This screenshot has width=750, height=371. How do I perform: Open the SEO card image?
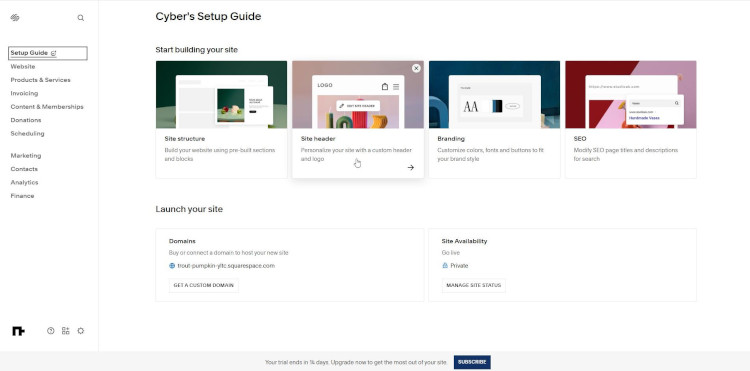(631, 95)
